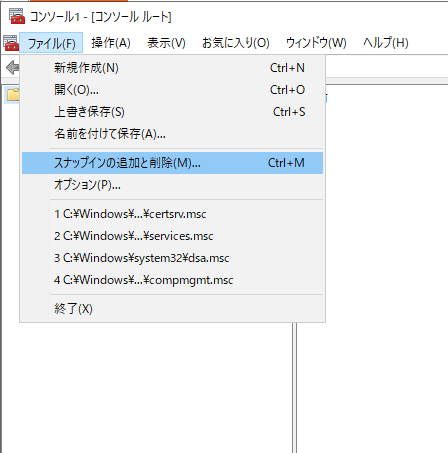448x453 pixels.
Task: Choose スナップインの追加と削除(M)... entry
Action: (172, 163)
